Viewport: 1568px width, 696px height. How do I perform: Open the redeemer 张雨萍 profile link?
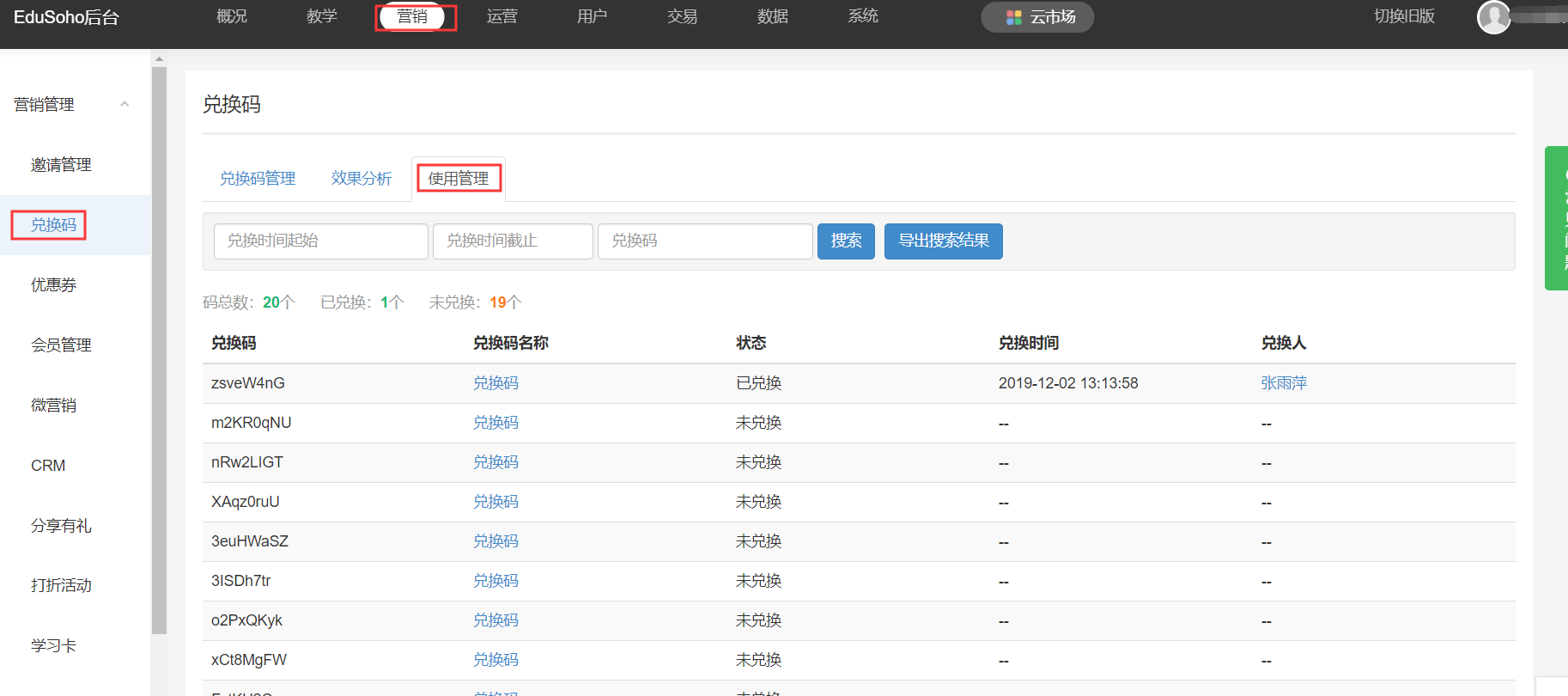click(1284, 383)
